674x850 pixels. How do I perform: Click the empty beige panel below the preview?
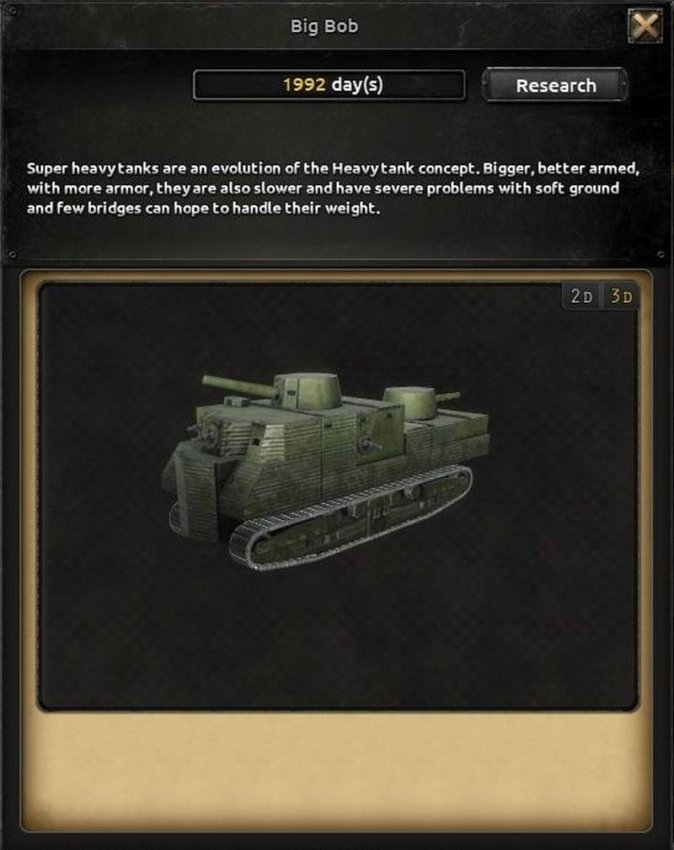(x=336, y=770)
